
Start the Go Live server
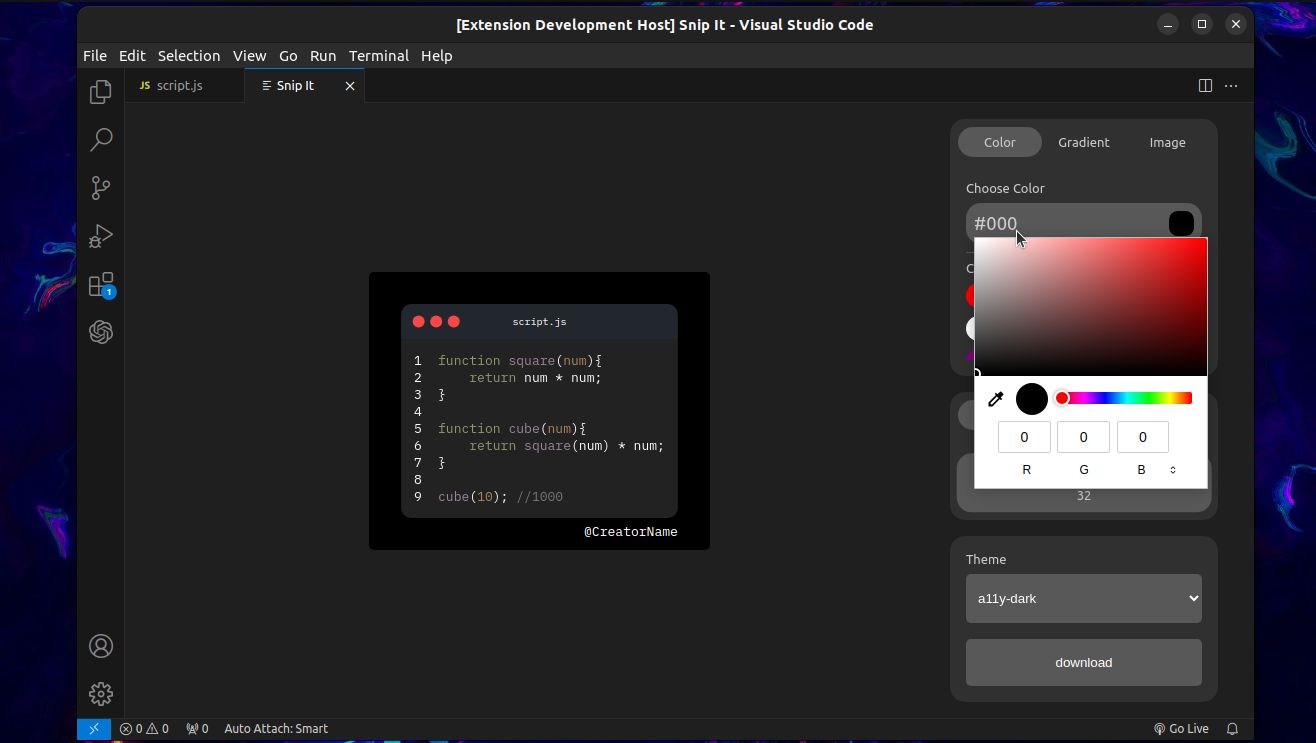click(1181, 729)
